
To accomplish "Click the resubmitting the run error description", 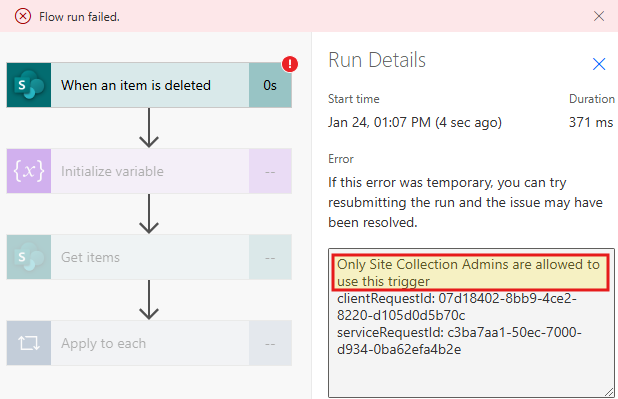I will point(465,202).
